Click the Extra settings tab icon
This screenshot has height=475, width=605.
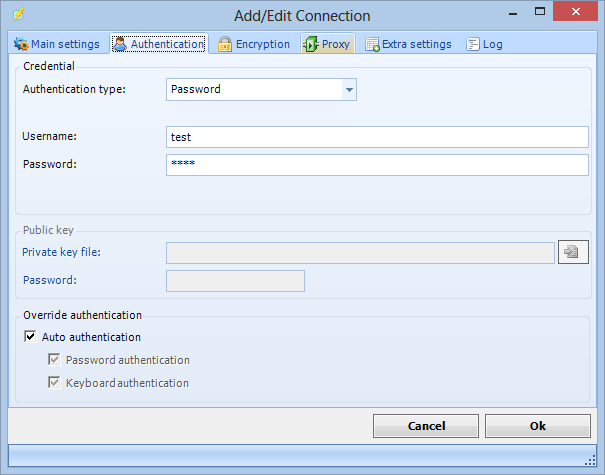click(373, 44)
